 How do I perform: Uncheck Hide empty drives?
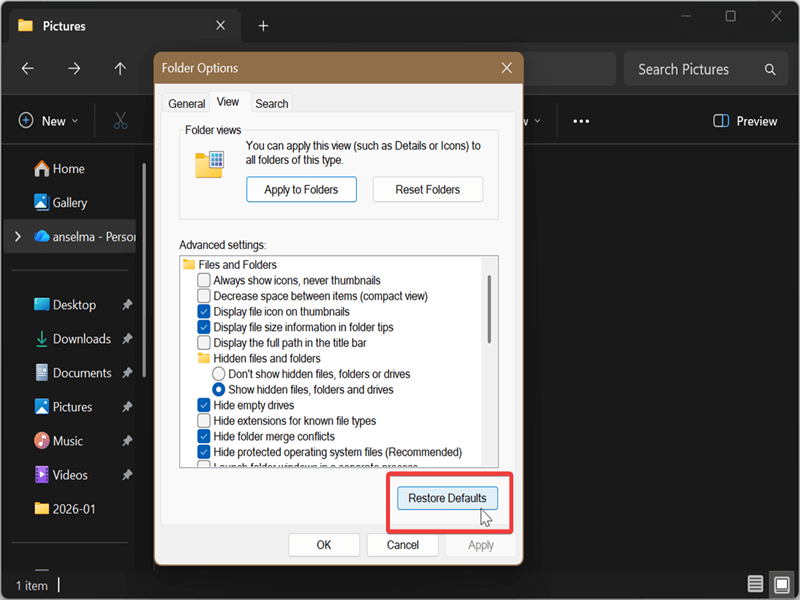point(204,406)
